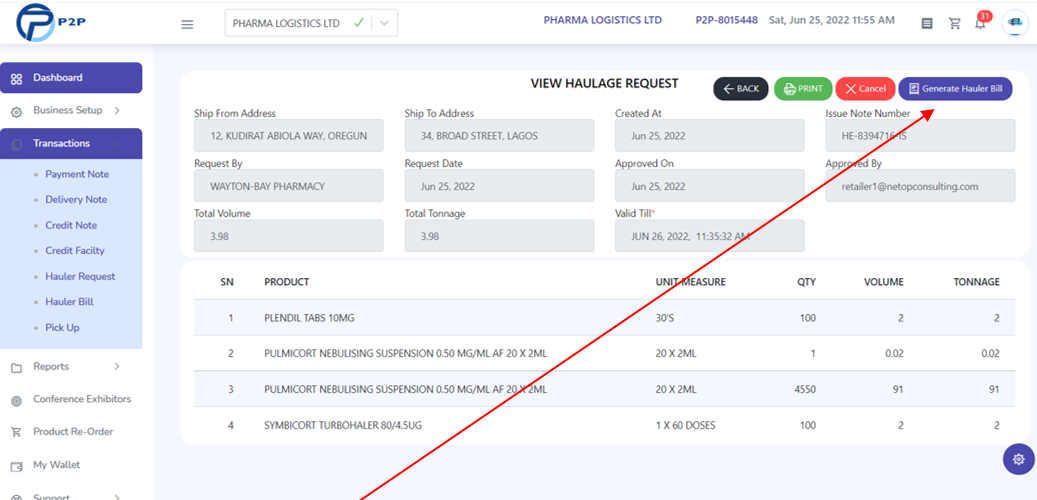Expand the Reports chevron
Image resolution: width=1037 pixels, height=500 pixels.
pyautogui.click(x=117, y=366)
